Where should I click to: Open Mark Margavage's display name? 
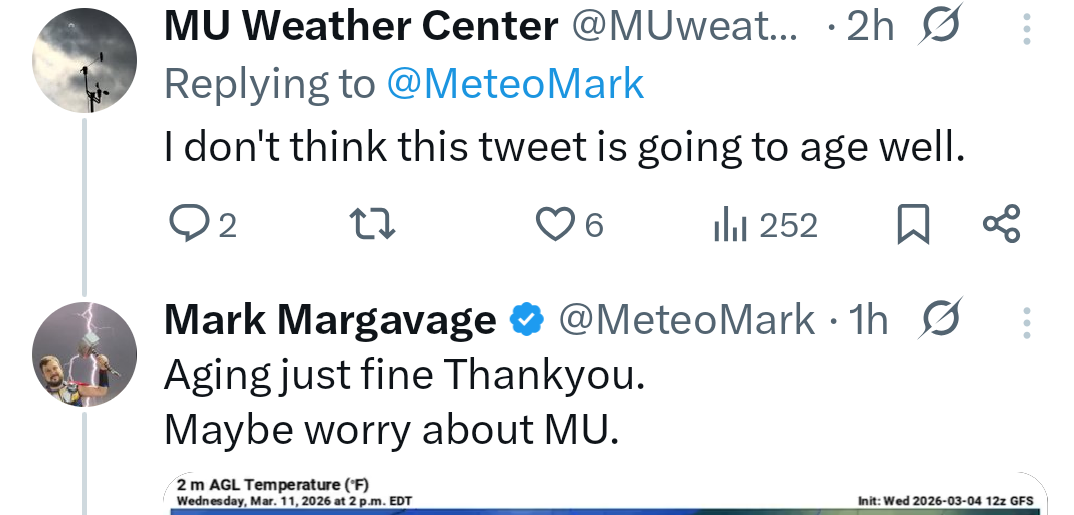pyautogui.click(x=330, y=320)
